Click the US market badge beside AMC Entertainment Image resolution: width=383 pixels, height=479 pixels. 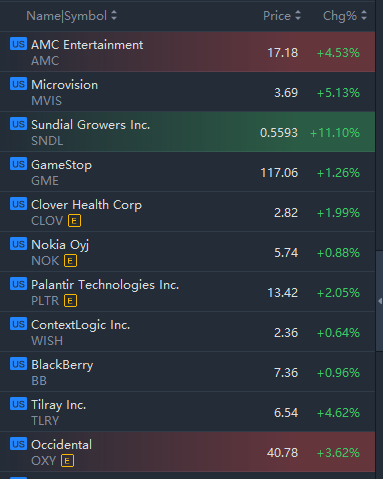pos(18,44)
